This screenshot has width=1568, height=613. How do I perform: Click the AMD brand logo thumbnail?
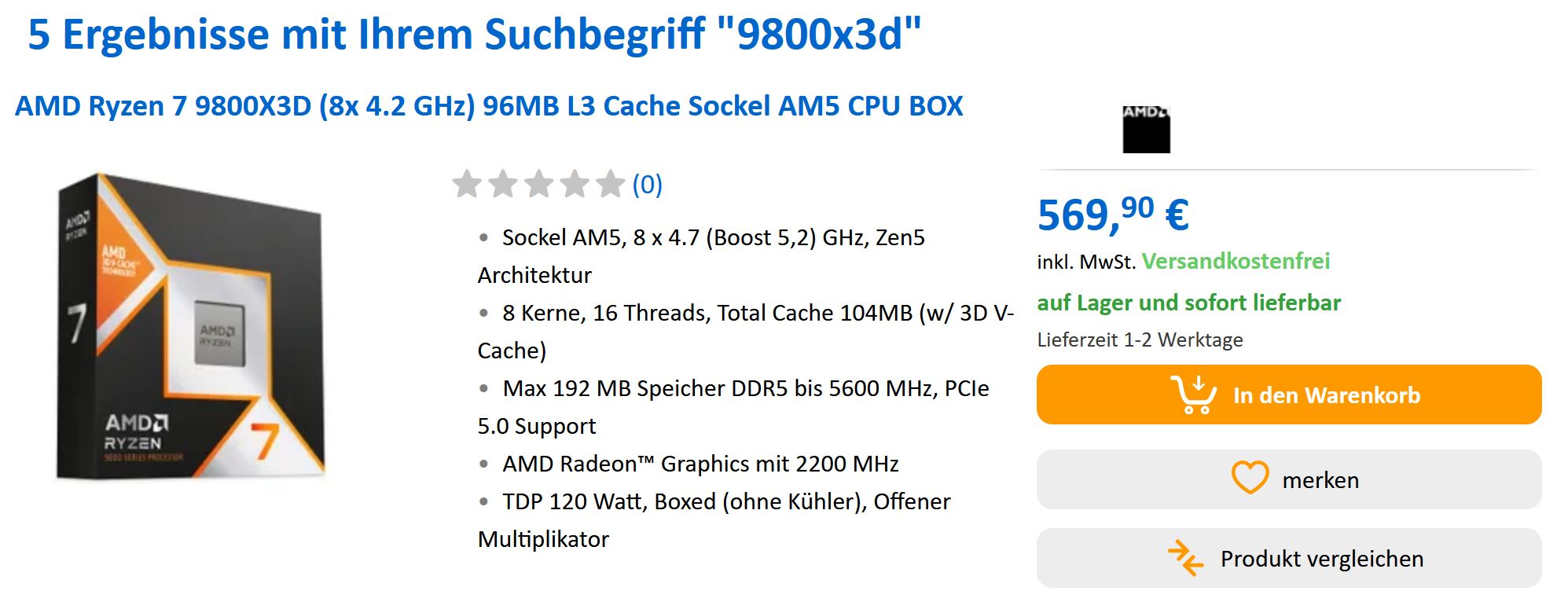(1145, 129)
